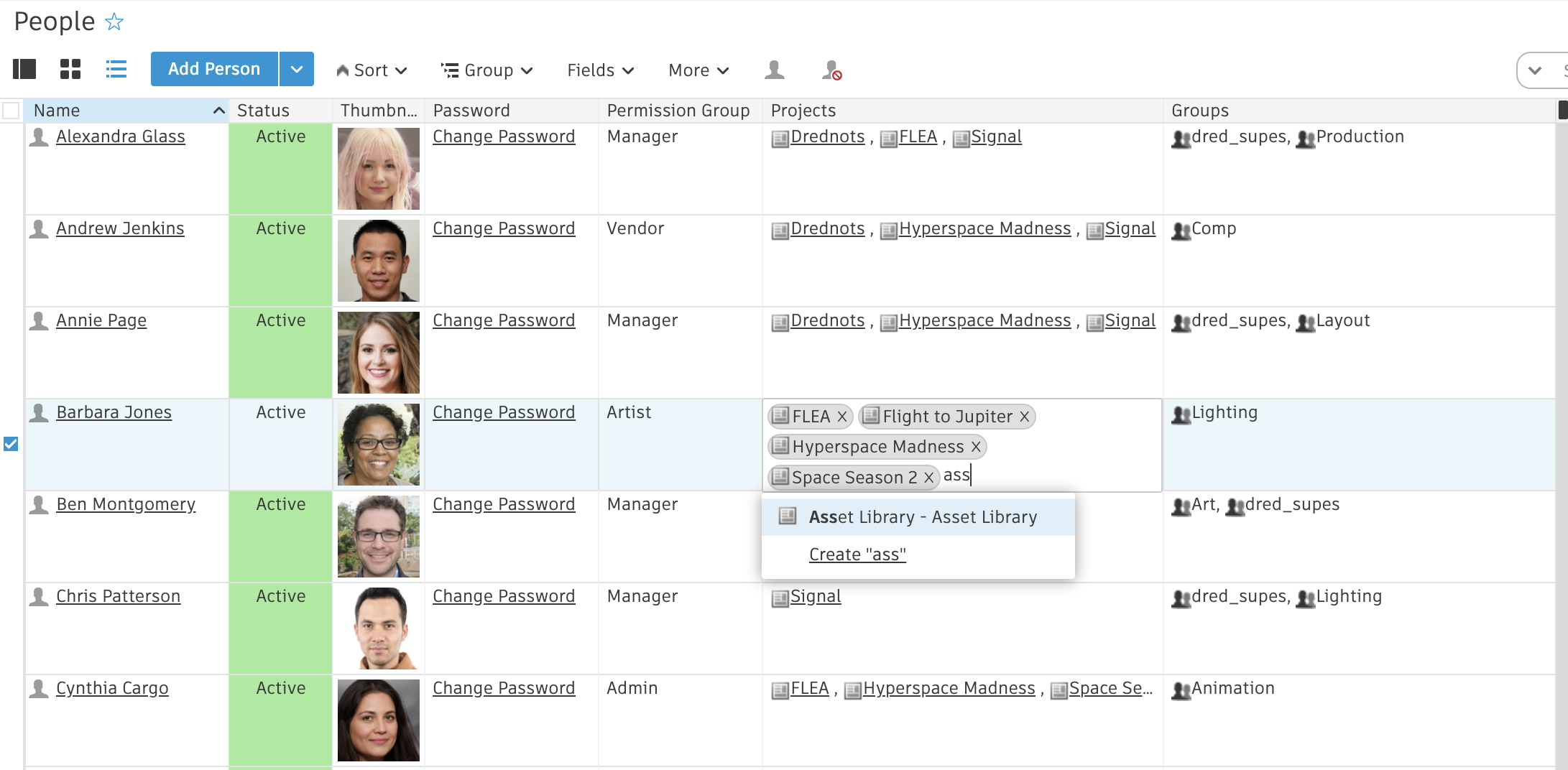Screen dimensions: 1568x770
Task: Select Asset Library from suggestions
Action: point(922,517)
